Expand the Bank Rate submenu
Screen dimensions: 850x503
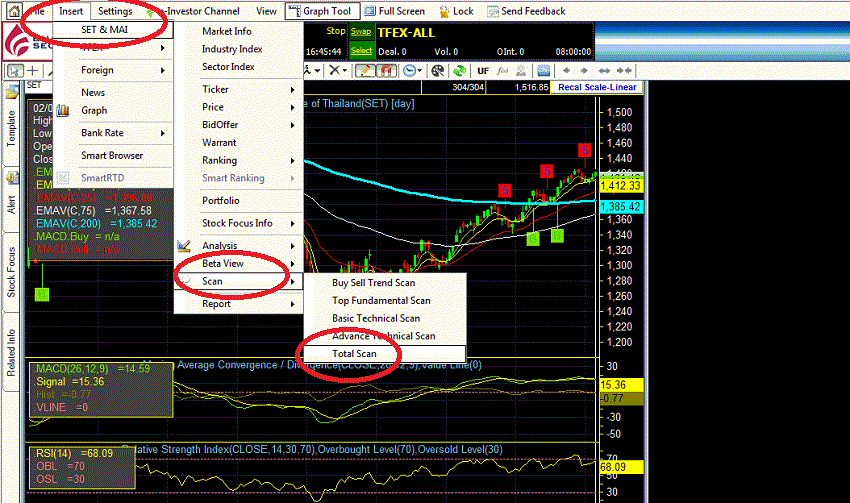click(113, 133)
